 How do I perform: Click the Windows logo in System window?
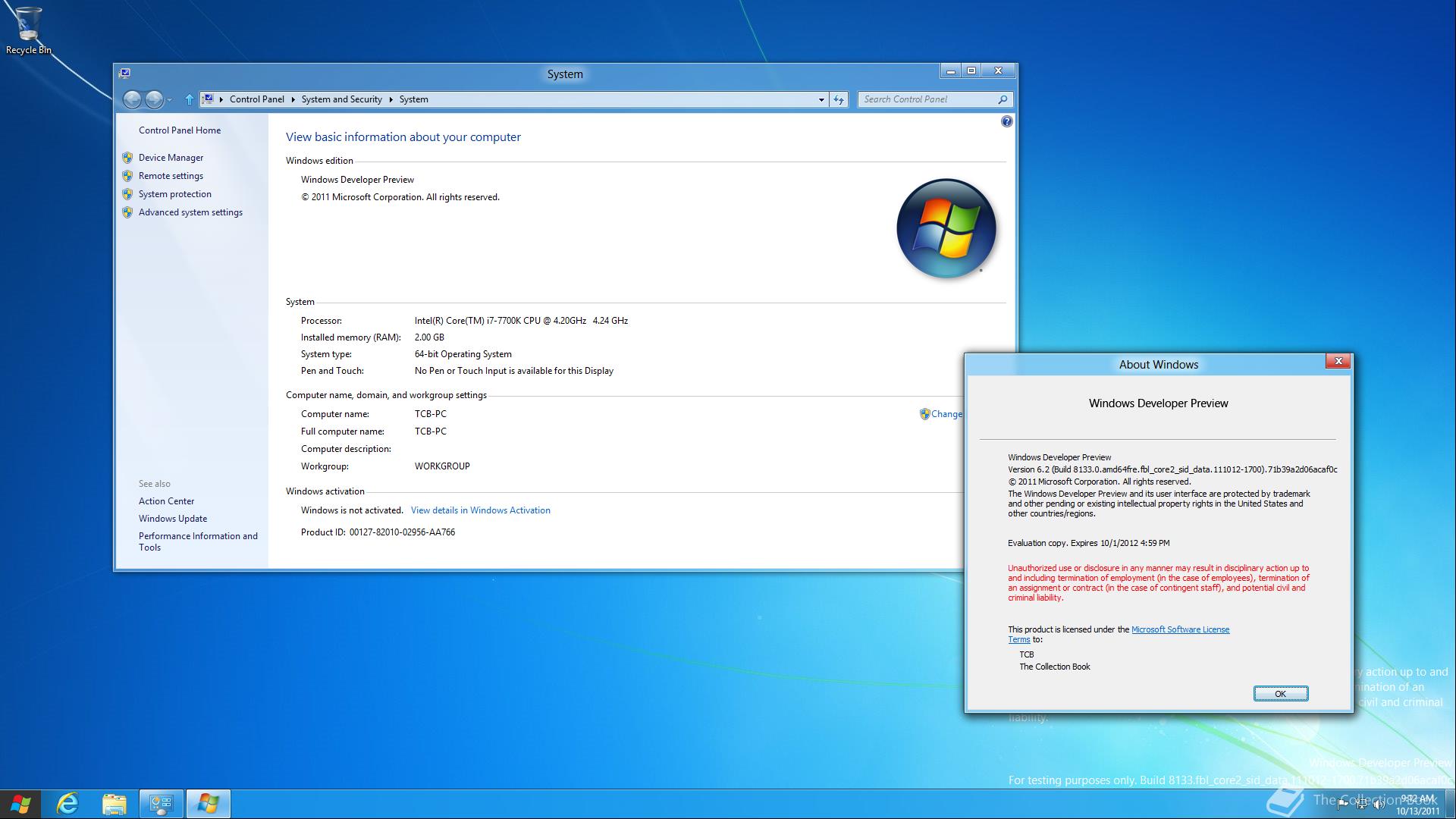pos(946,228)
